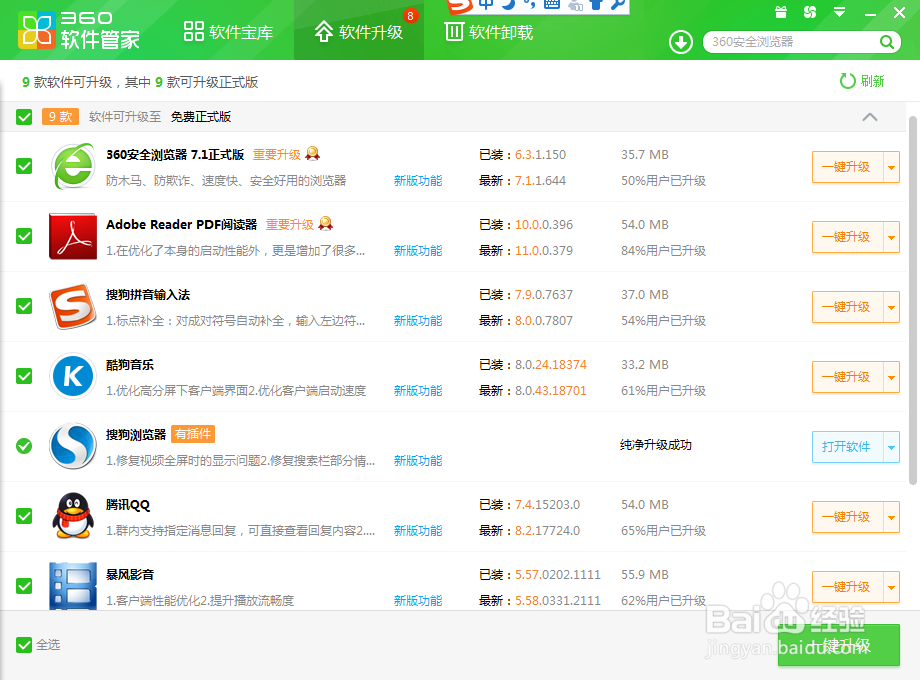Click the 暴风影音 film icon
The image size is (920, 680).
click(72, 587)
